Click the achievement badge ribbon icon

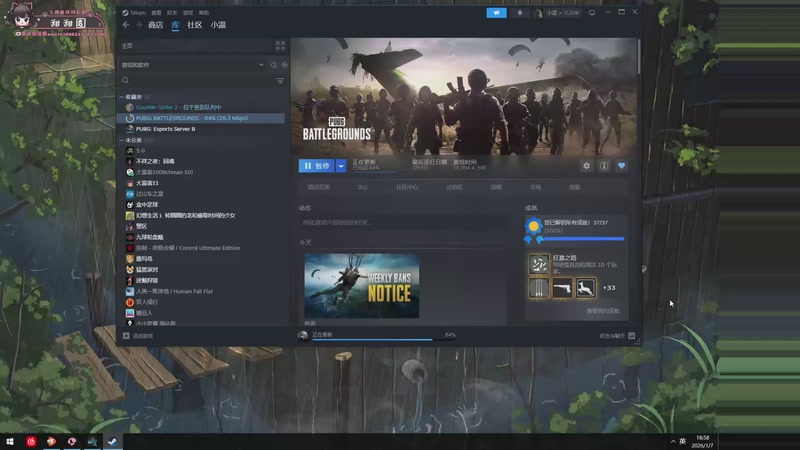pyautogui.click(x=534, y=230)
